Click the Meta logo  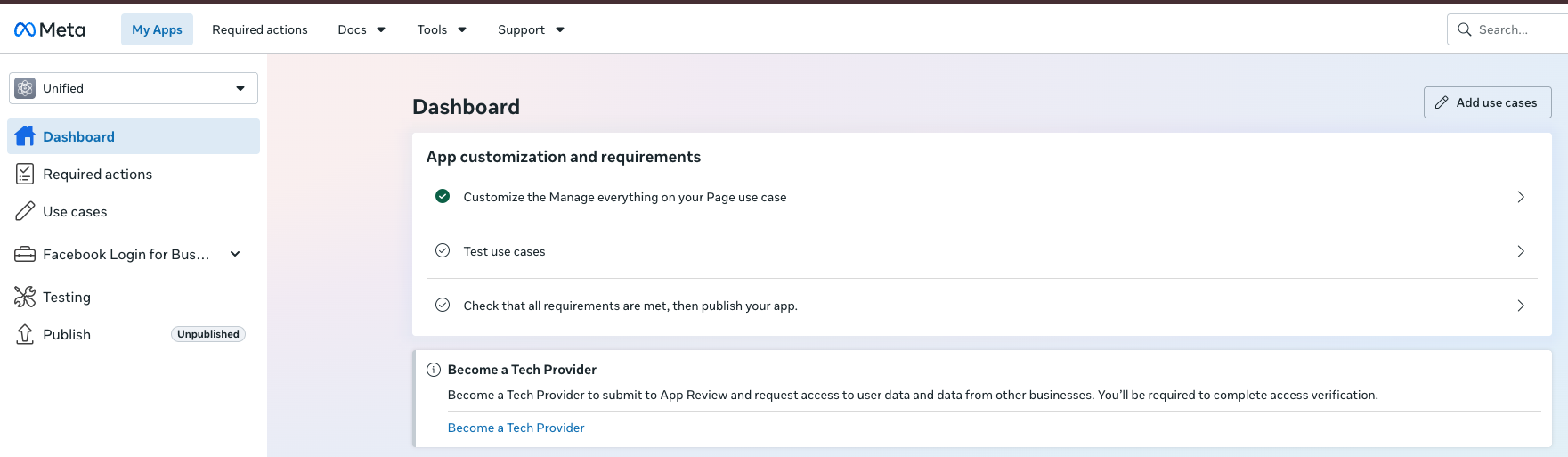click(x=50, y=29)
